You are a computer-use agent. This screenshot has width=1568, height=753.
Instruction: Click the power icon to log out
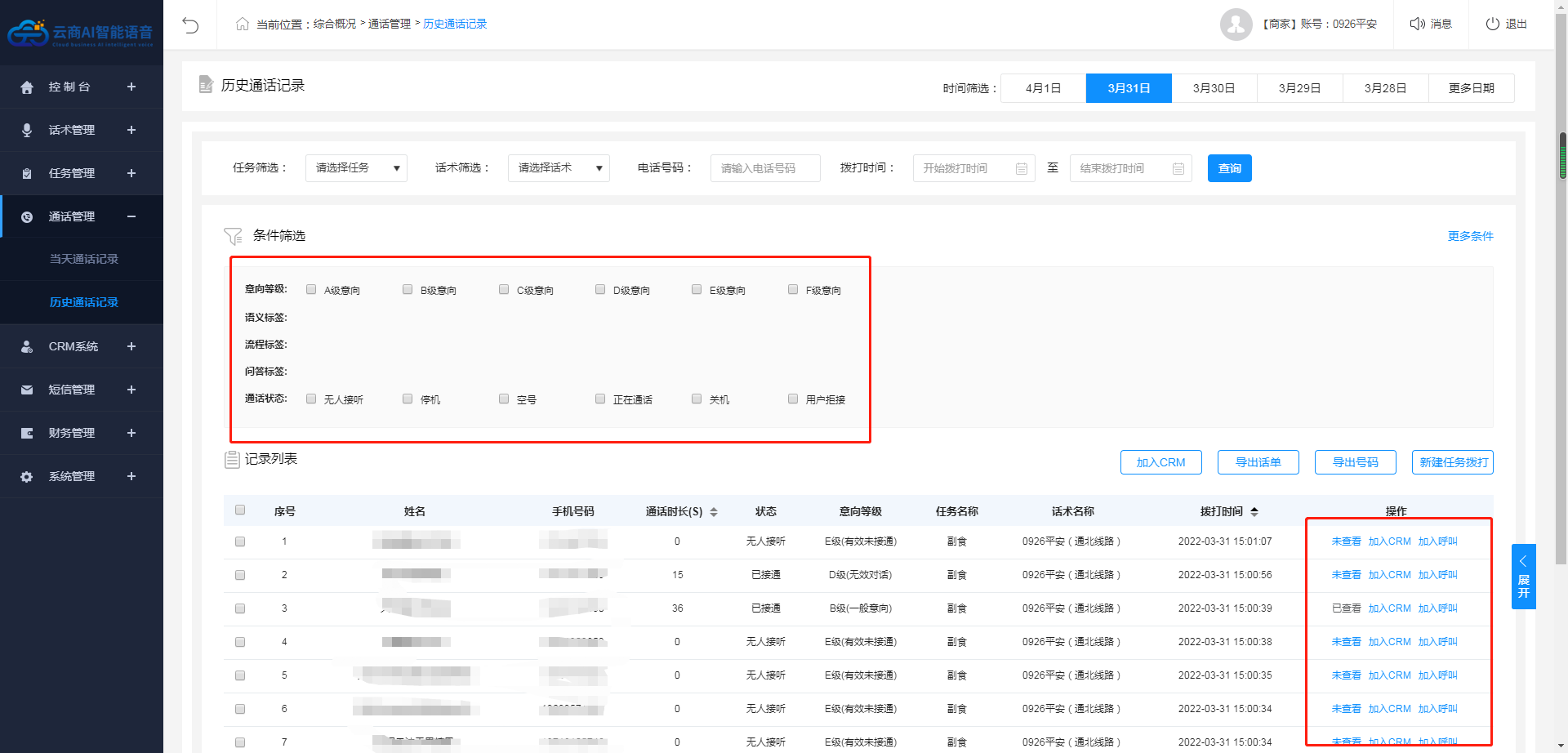click(1492, 24)
